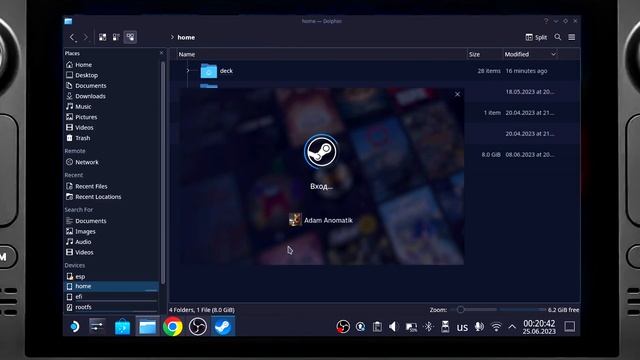Close the Steam login dialog
640x360 pixels.
457,94
